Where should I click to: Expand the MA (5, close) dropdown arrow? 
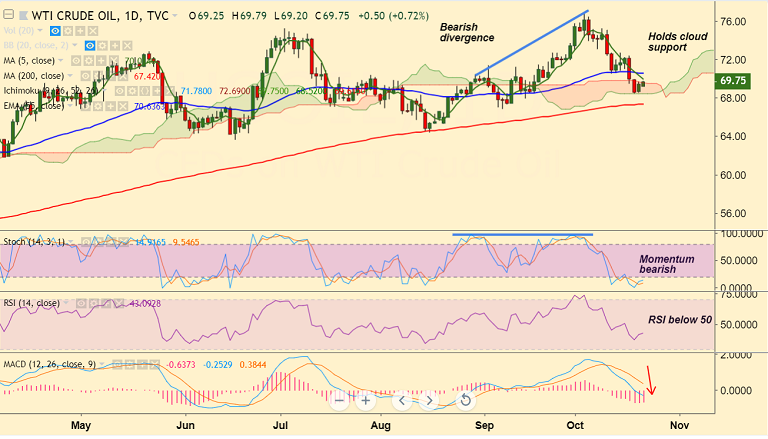(x=61, y=60)
